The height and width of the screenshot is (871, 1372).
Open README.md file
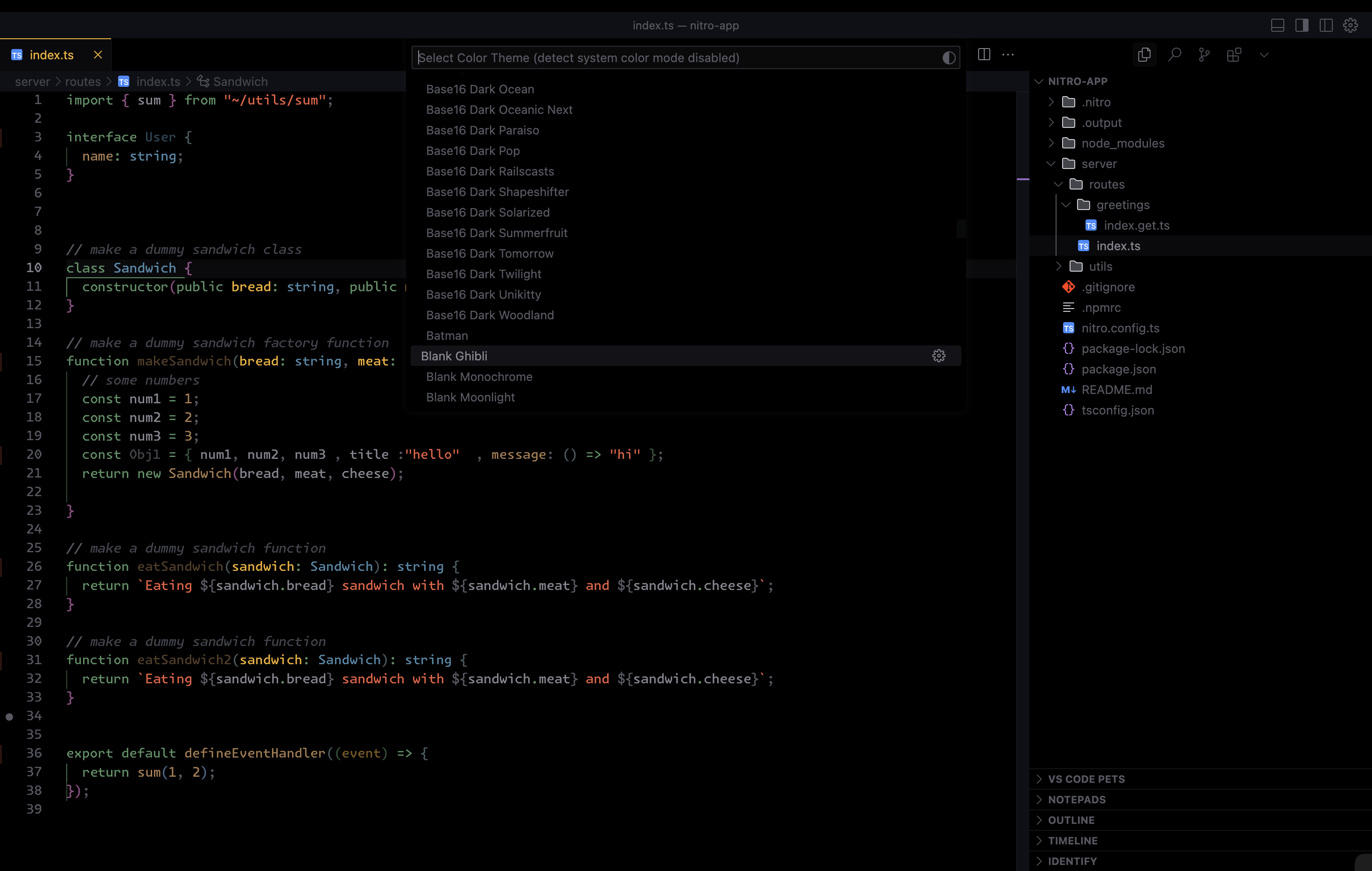pos(1200,389)
